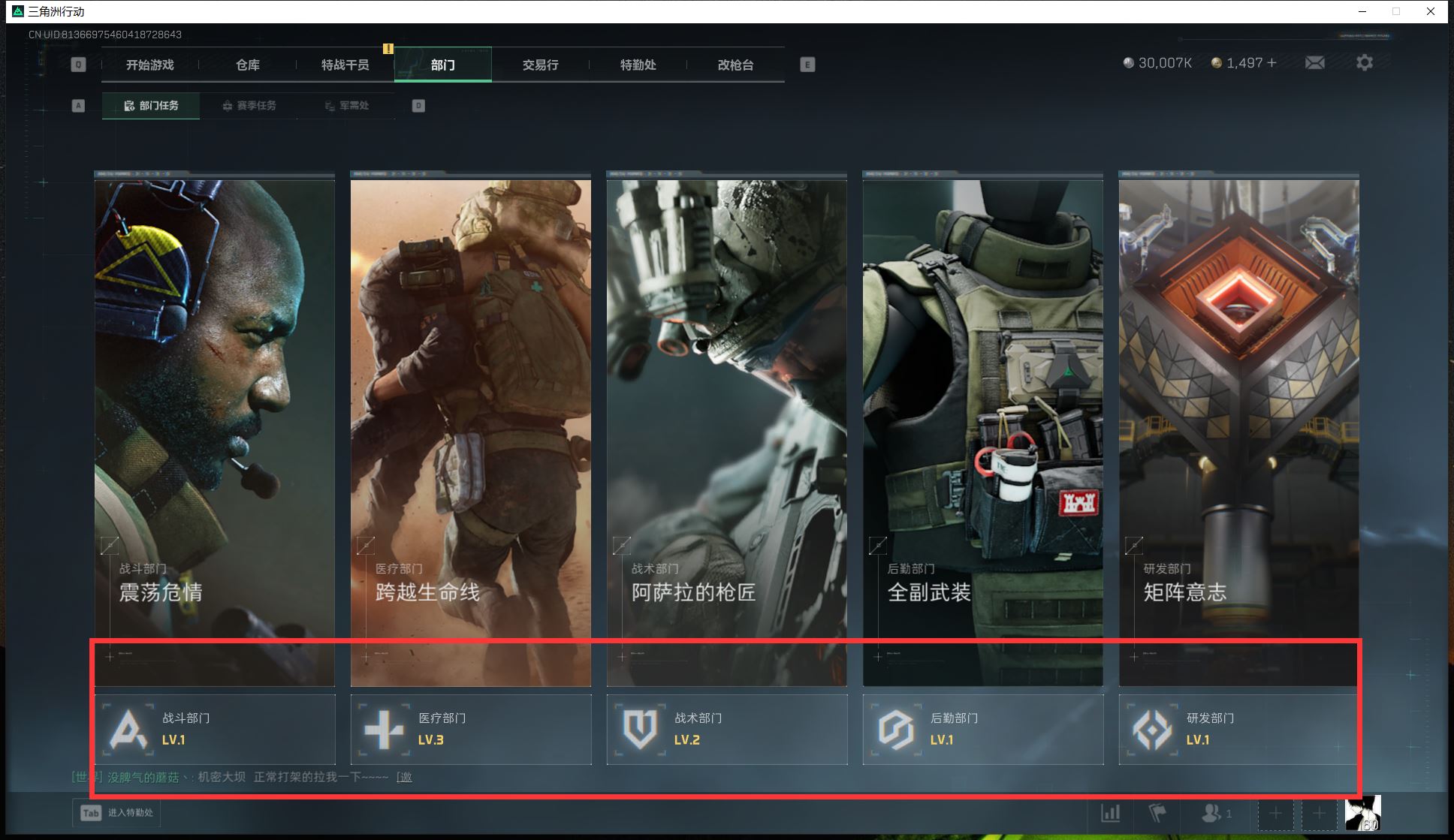Switch to 仓库 tab
This screenshot has height=840, width=1454.
point(248,65)
